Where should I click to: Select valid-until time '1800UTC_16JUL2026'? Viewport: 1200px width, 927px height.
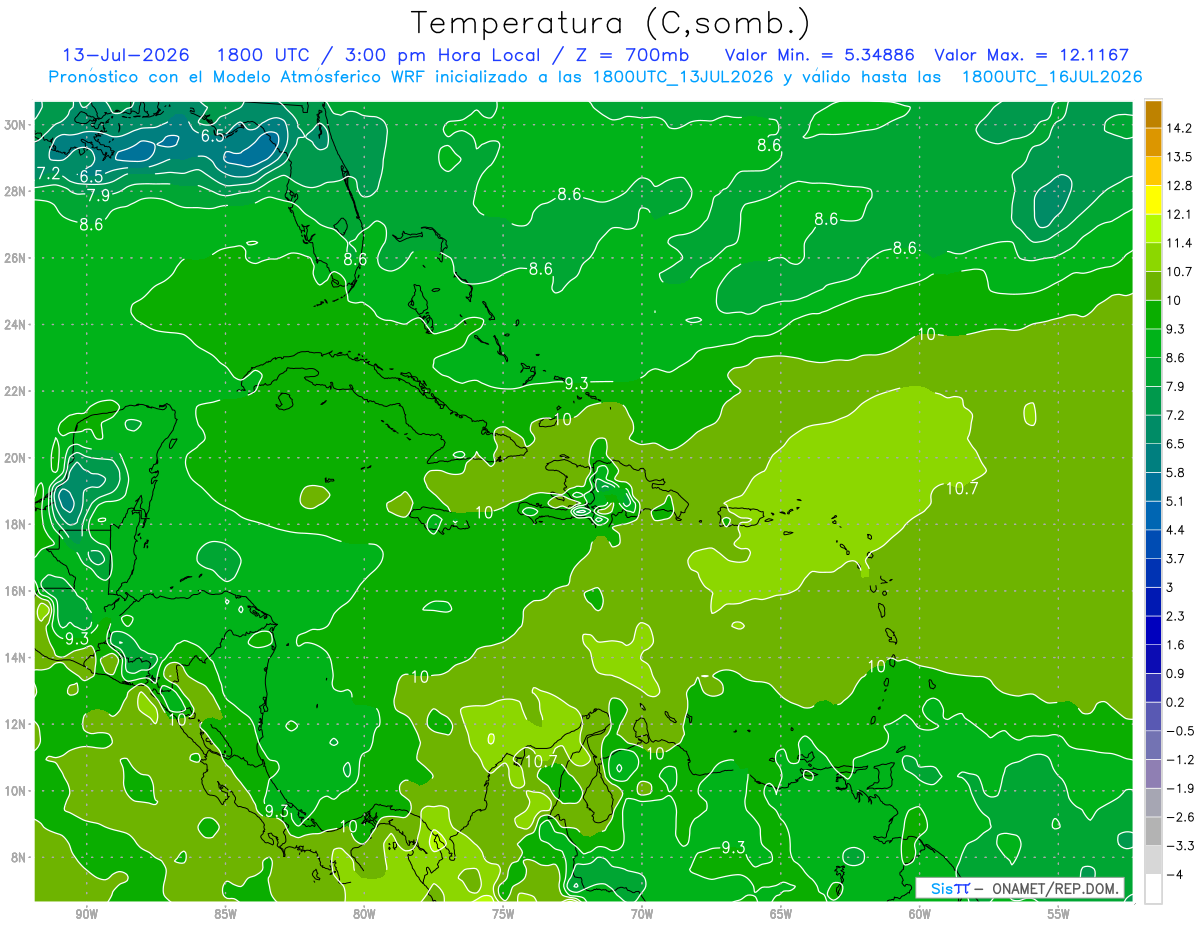(x=1051, y=77)
